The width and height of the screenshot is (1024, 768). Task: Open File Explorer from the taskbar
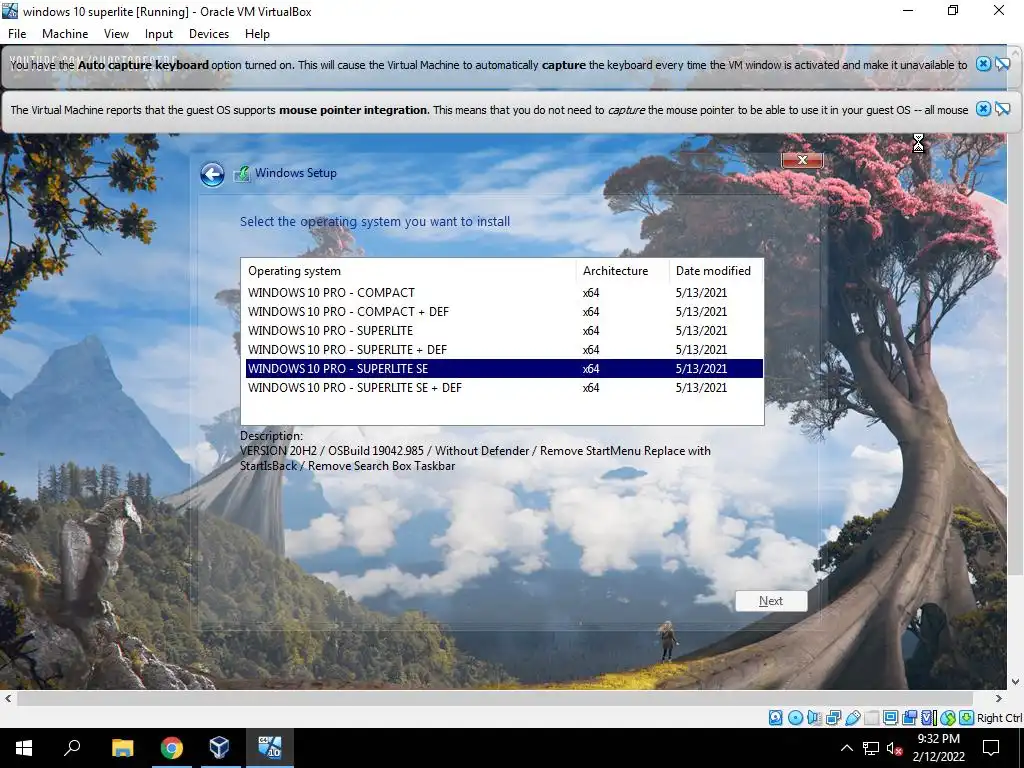coord(122,748)
